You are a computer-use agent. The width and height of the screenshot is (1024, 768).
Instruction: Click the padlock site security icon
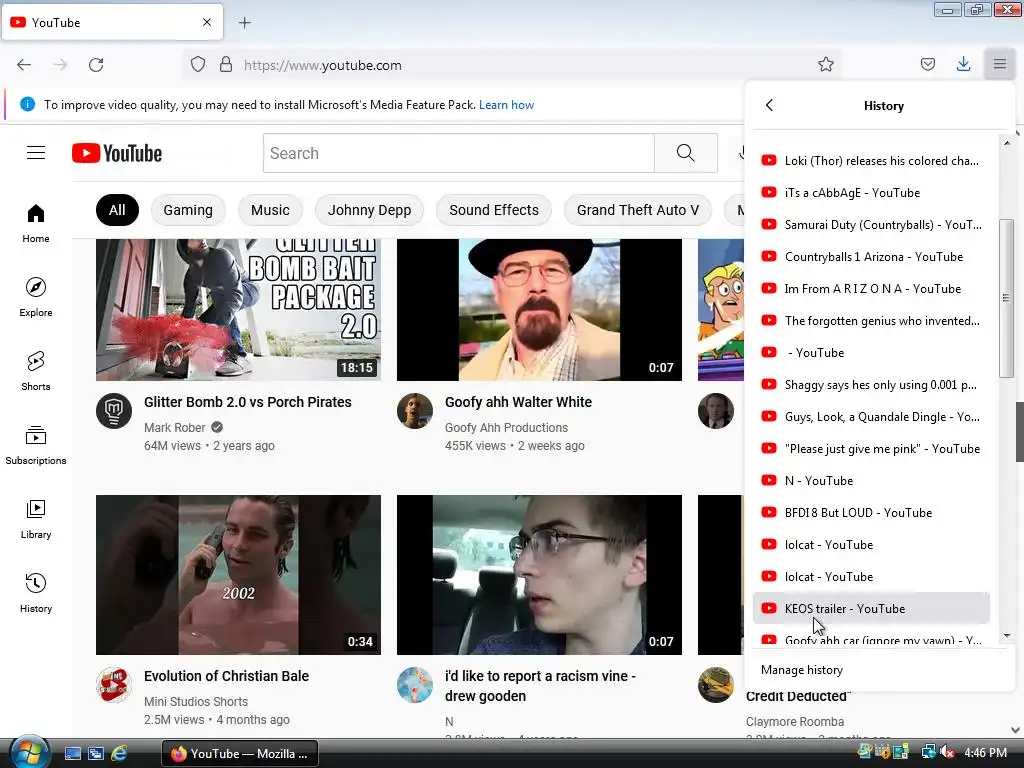click(x=226, y=65)
